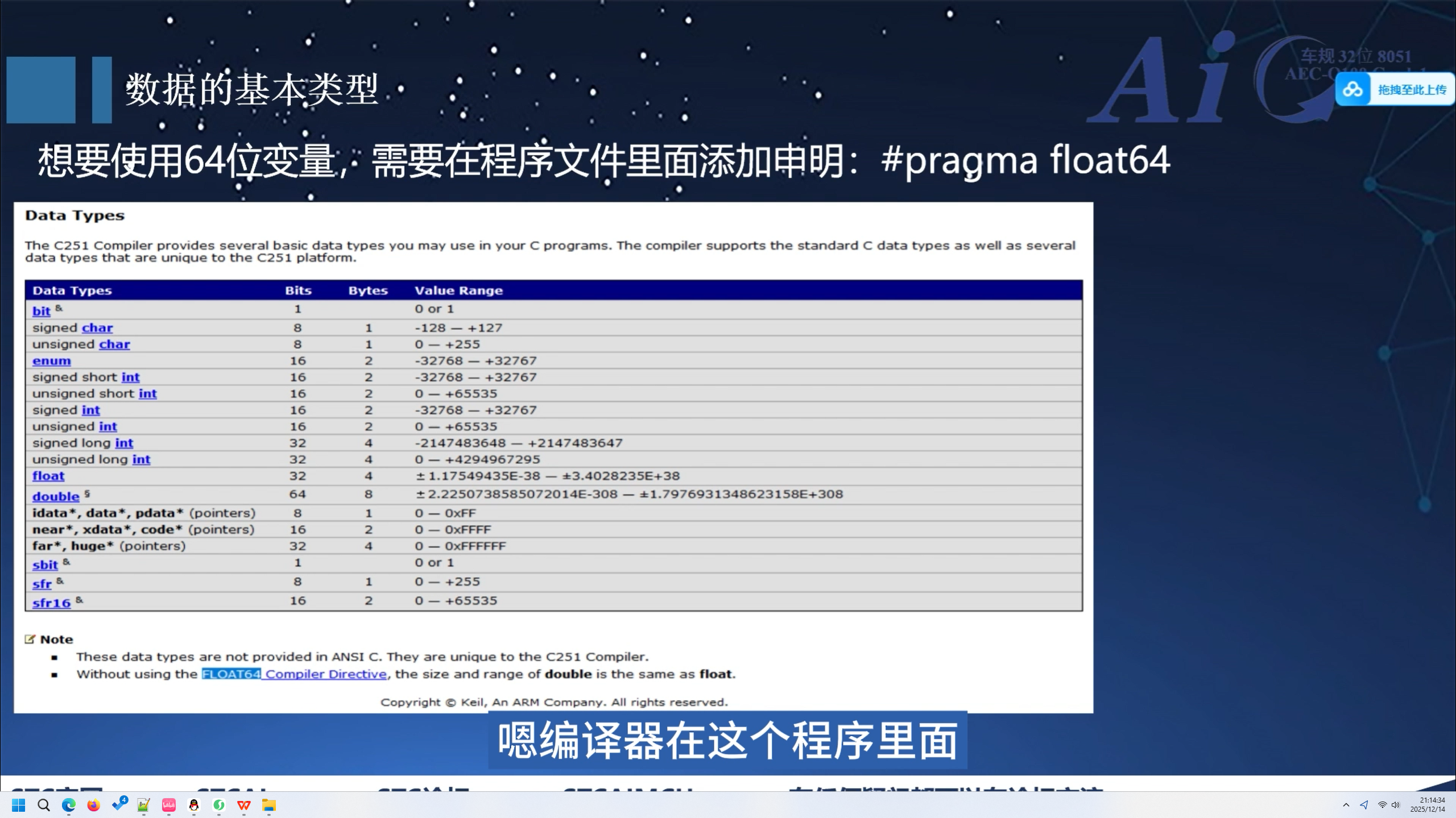Open the sfr16 data type link
Image resolution: width=1456 pixels, height=818 pixels.
coord(51,603)
